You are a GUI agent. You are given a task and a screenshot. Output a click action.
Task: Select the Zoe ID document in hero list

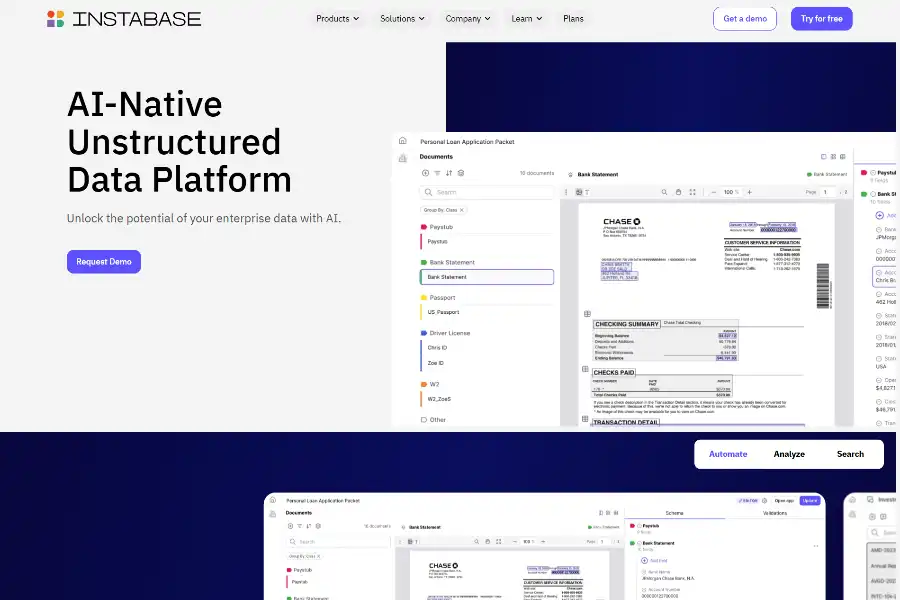435,363
